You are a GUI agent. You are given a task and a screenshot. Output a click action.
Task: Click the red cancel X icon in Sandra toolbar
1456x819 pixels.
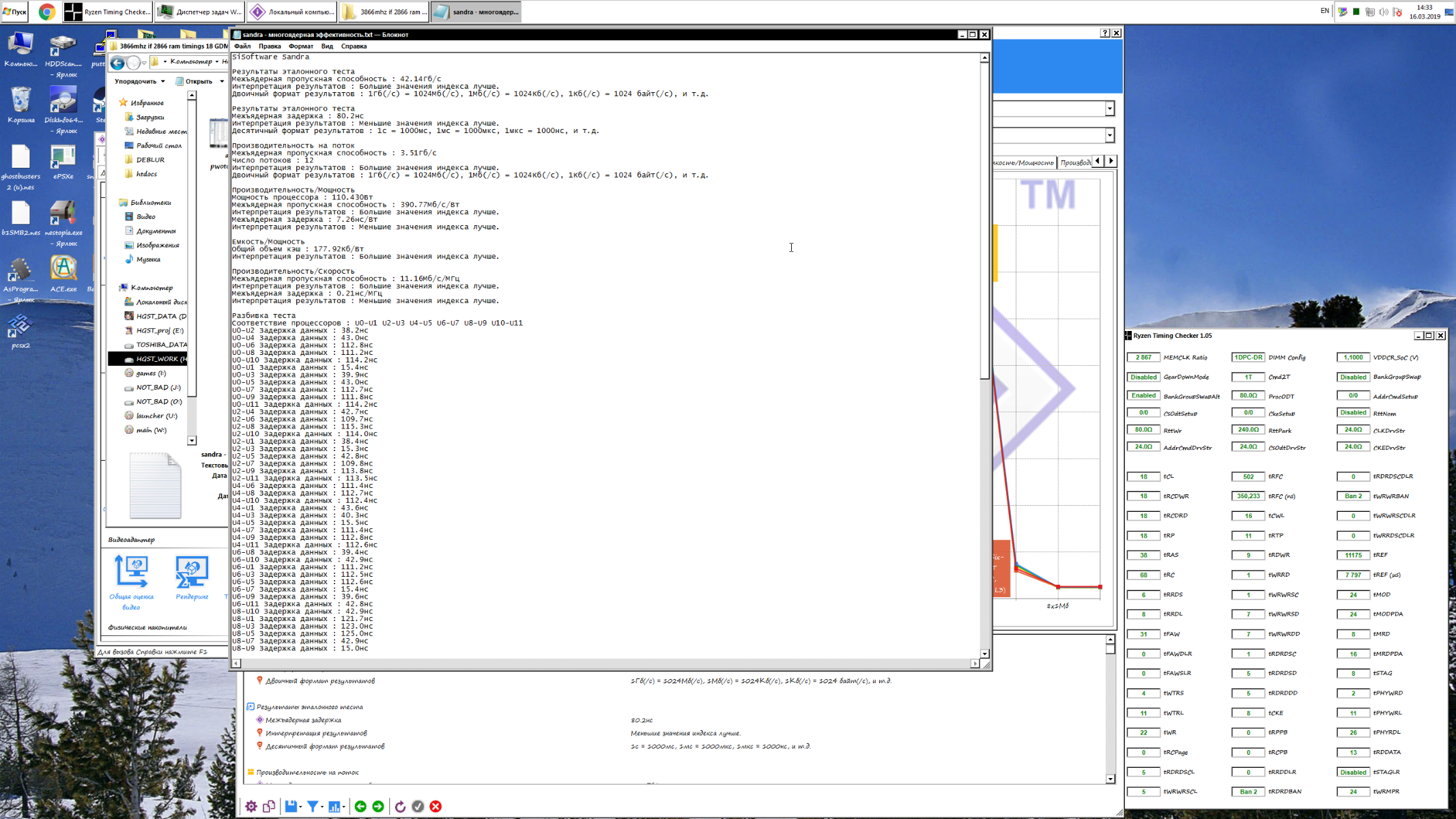coord(436,806)
